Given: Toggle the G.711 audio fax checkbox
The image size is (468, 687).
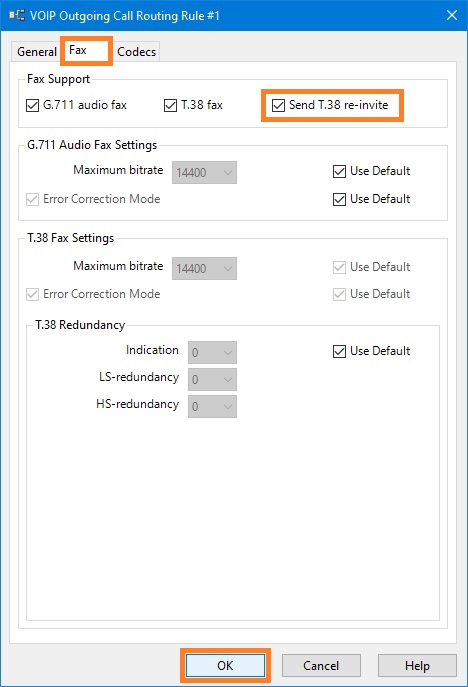Looking at the screenshot, I should [32, 106].
